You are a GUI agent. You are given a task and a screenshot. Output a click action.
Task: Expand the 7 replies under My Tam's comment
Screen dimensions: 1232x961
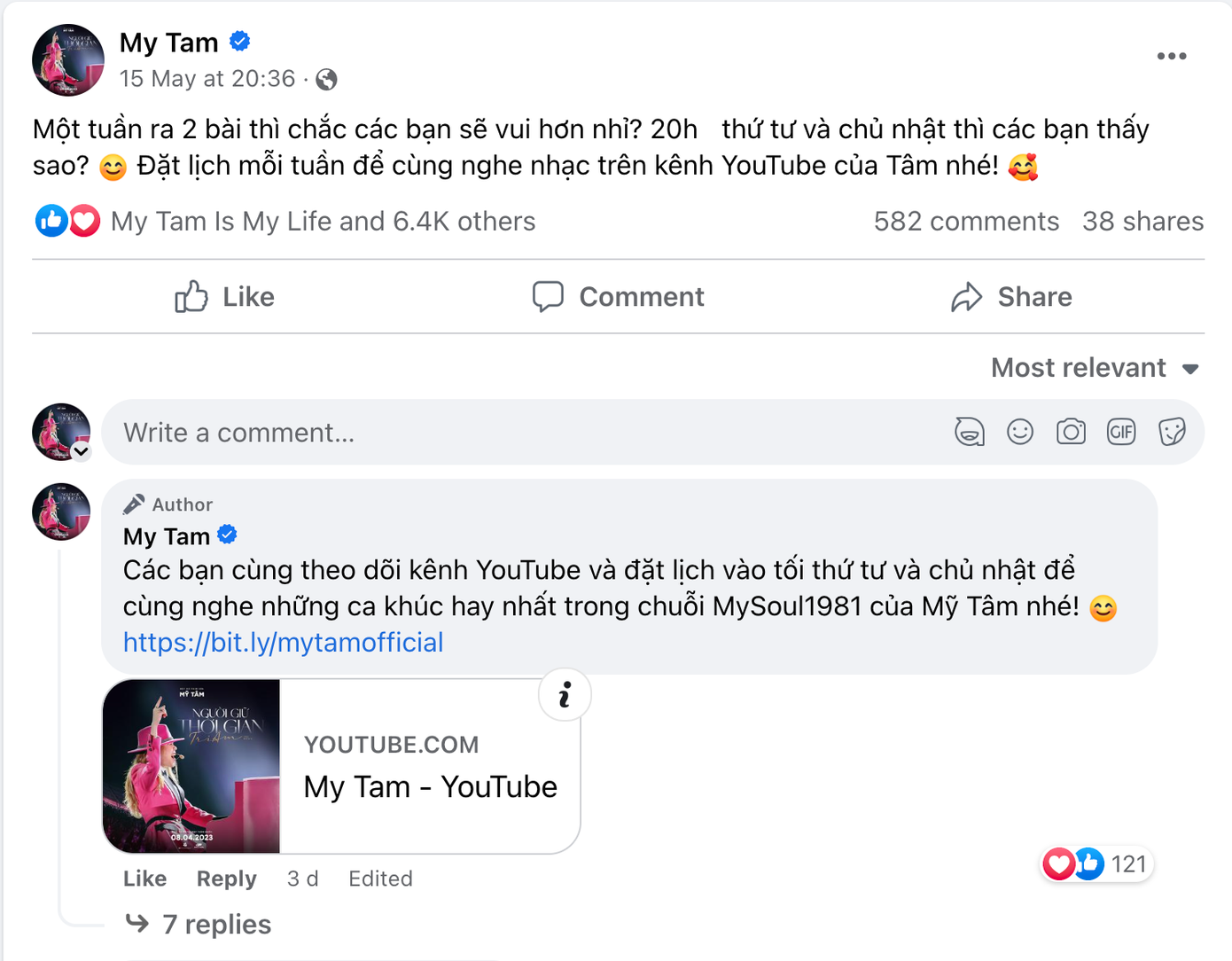(x=216, y=924)
